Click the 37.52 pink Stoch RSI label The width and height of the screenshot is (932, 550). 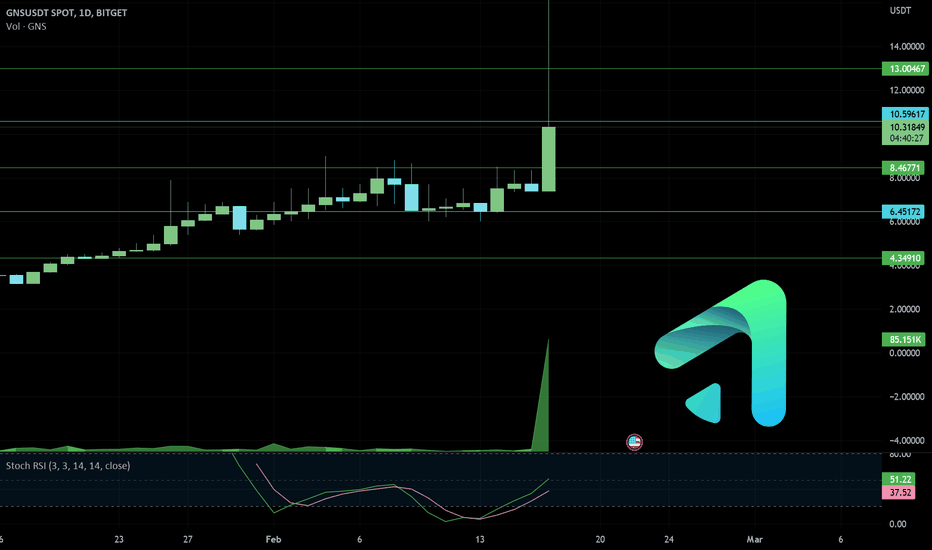click(x=900, y=492)
